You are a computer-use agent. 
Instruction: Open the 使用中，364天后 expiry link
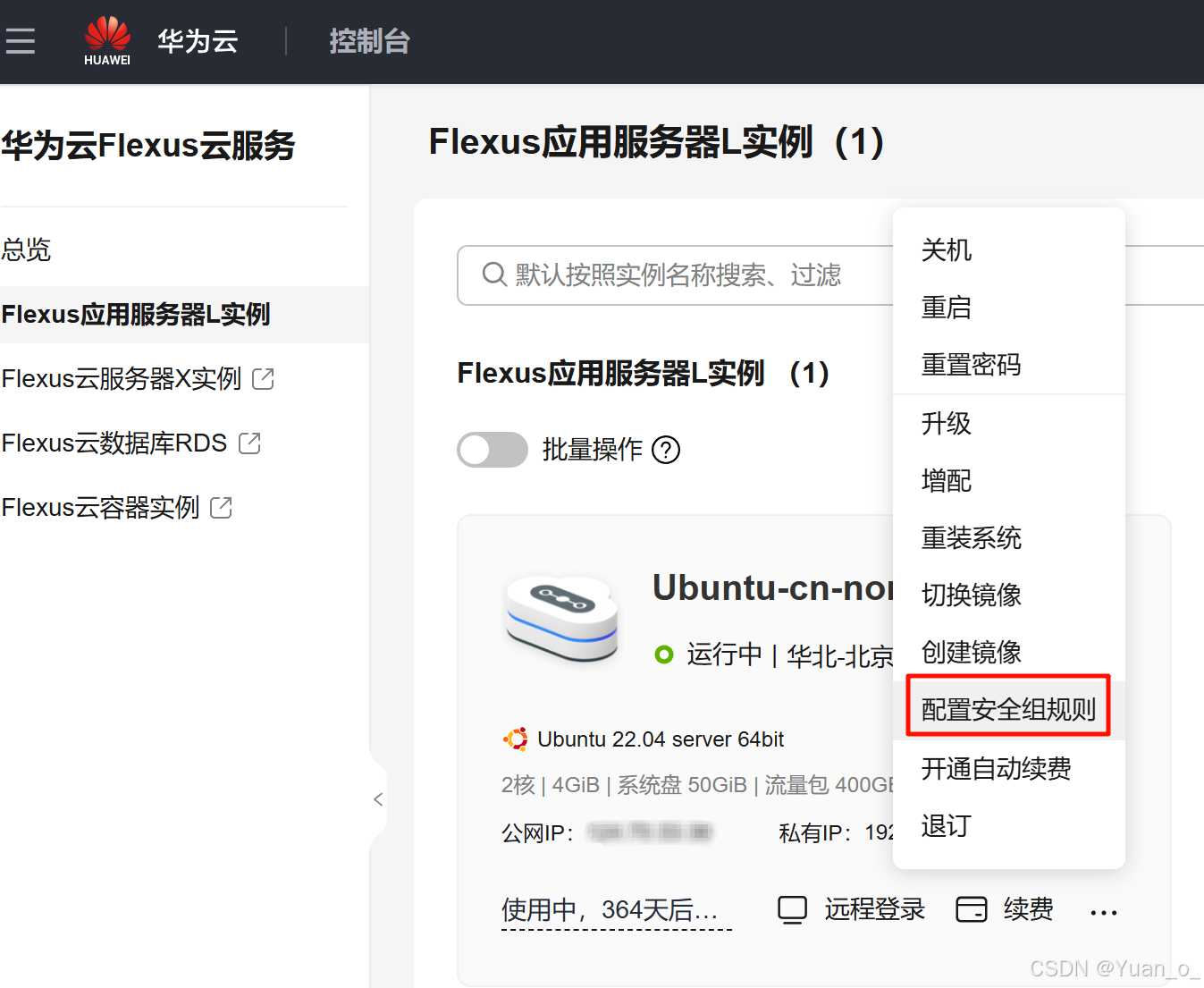pyautogui.click(x=616, y=910)
